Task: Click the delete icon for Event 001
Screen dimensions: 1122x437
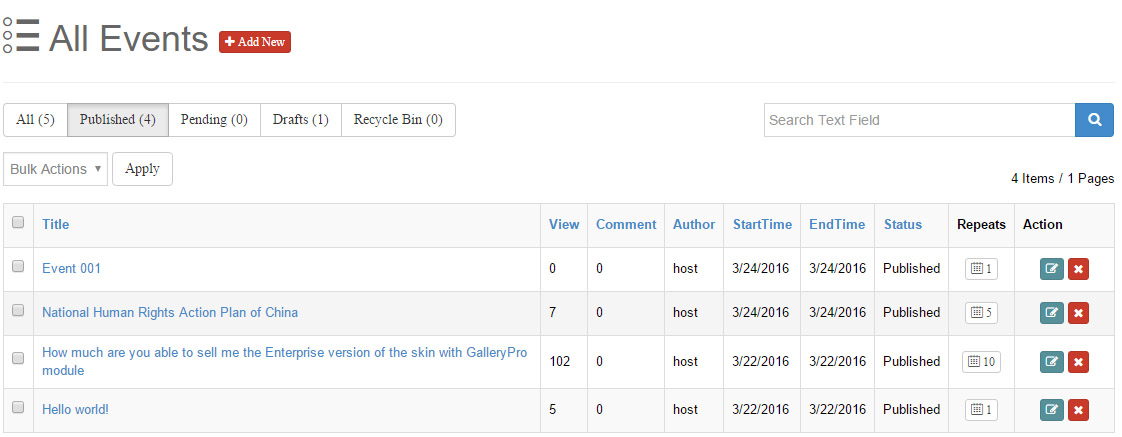Action: coord(1078,269)
